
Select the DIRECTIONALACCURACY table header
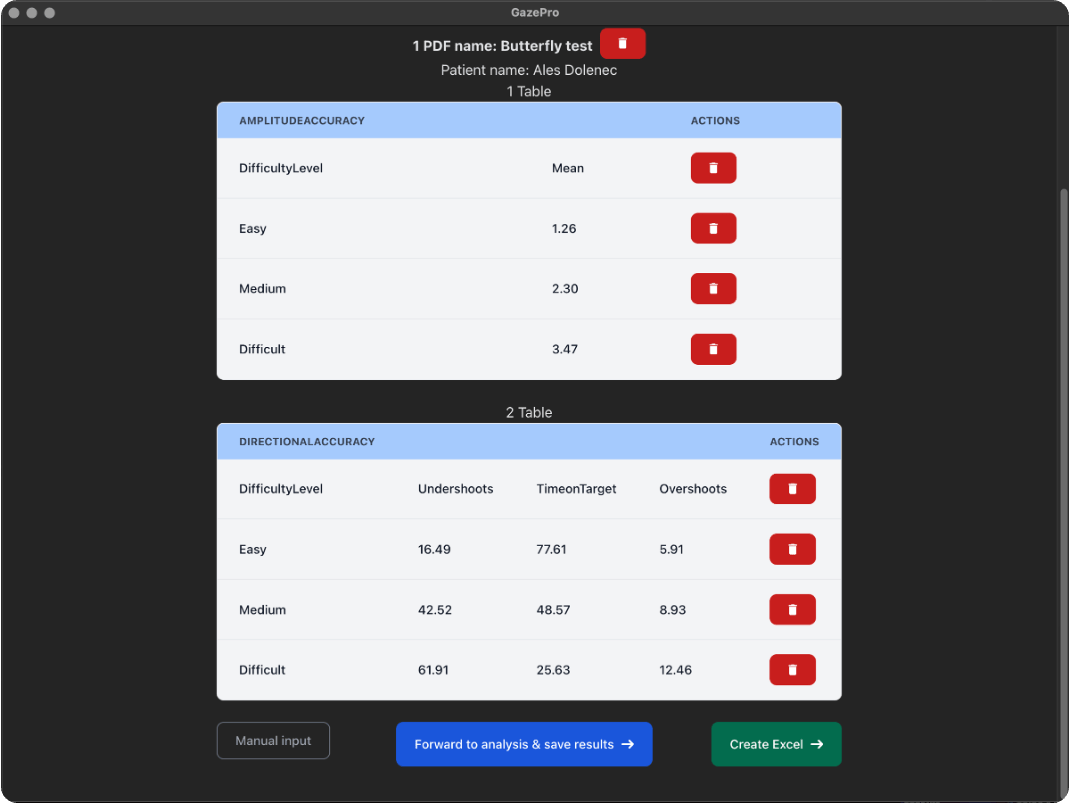(307, 442)
